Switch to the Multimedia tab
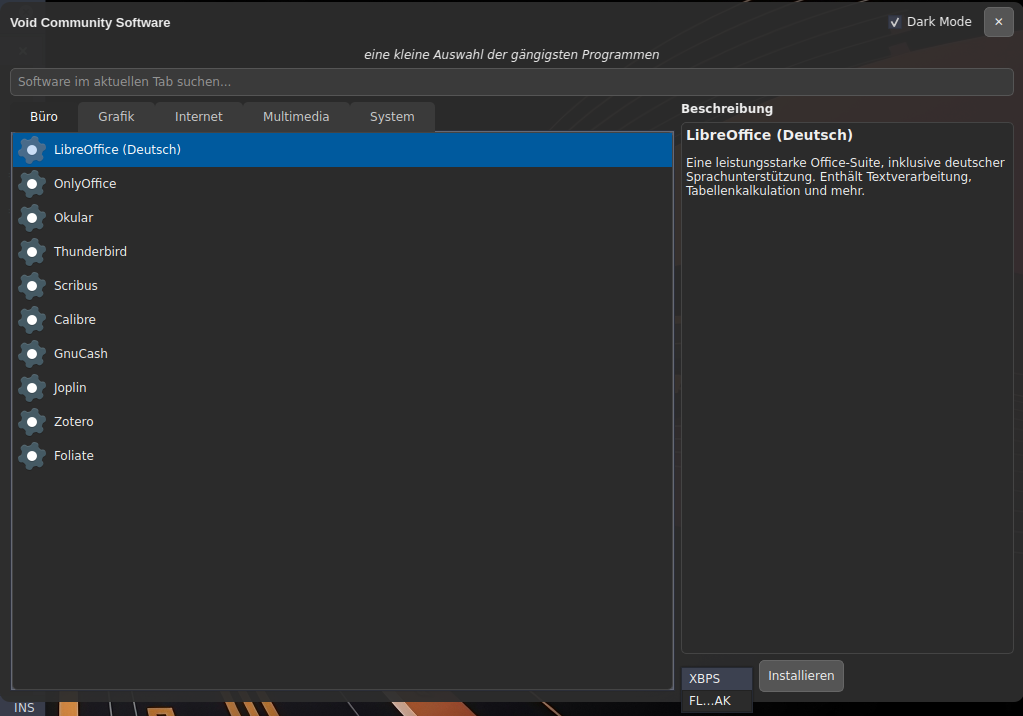The height and width of the screenshot is (716, 1023). (296, 117)
